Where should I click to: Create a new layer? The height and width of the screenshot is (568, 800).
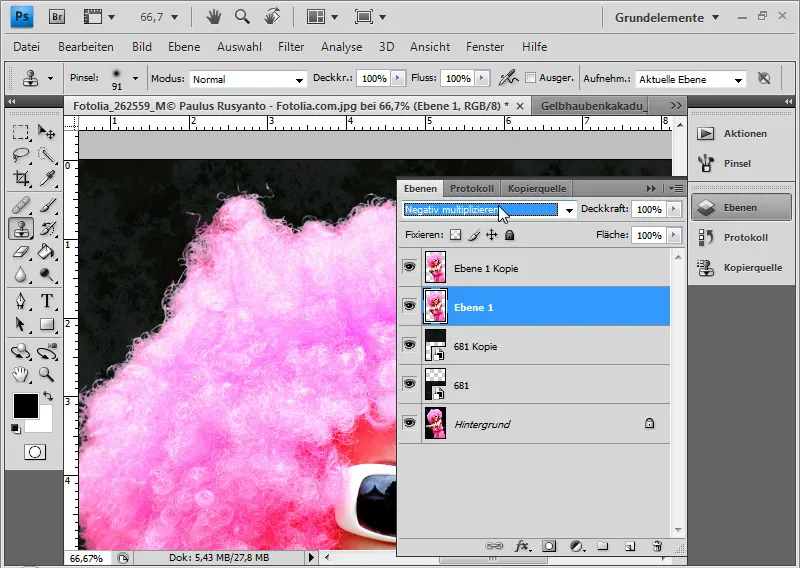(630, 546)
